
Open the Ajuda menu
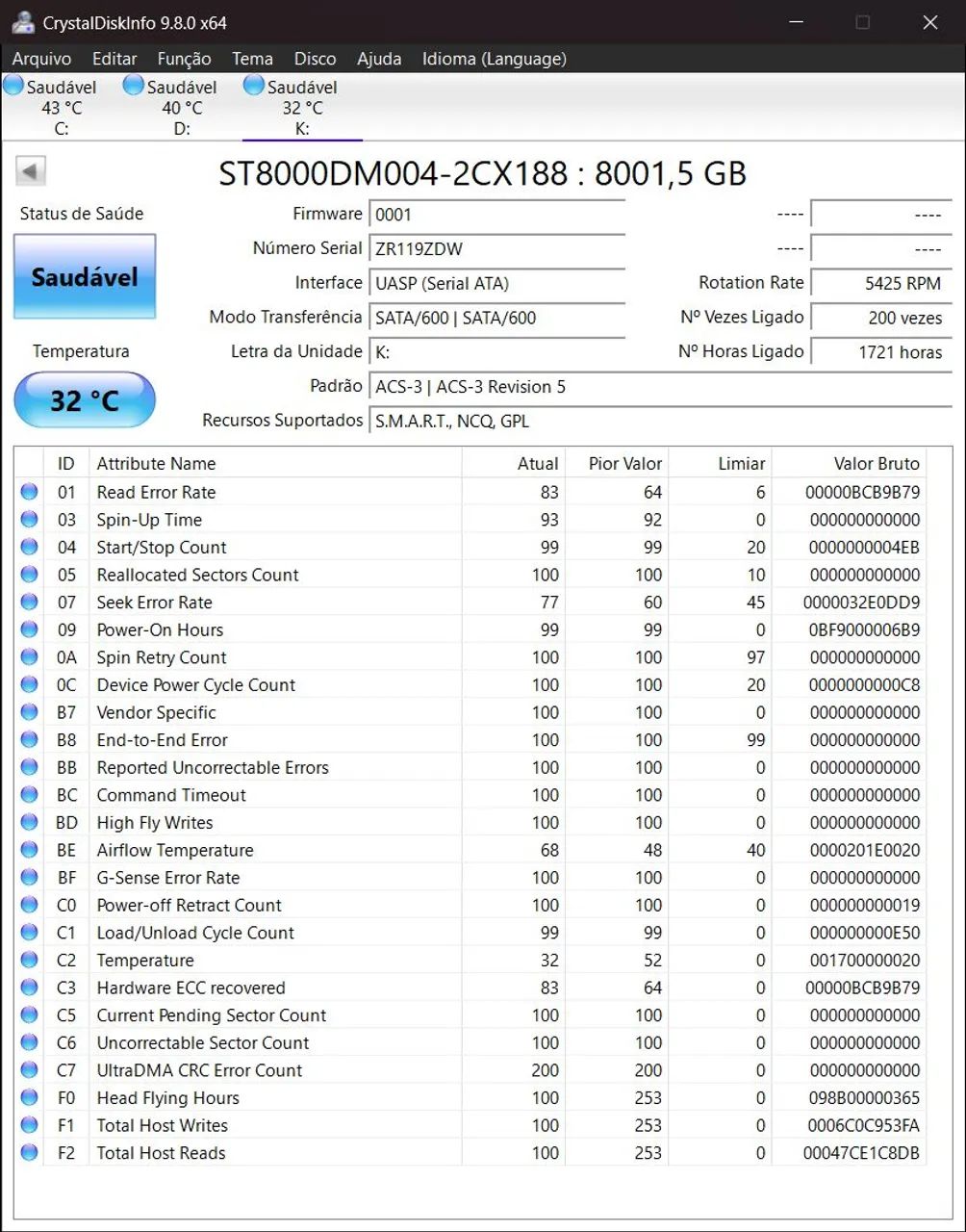point(379,59)
